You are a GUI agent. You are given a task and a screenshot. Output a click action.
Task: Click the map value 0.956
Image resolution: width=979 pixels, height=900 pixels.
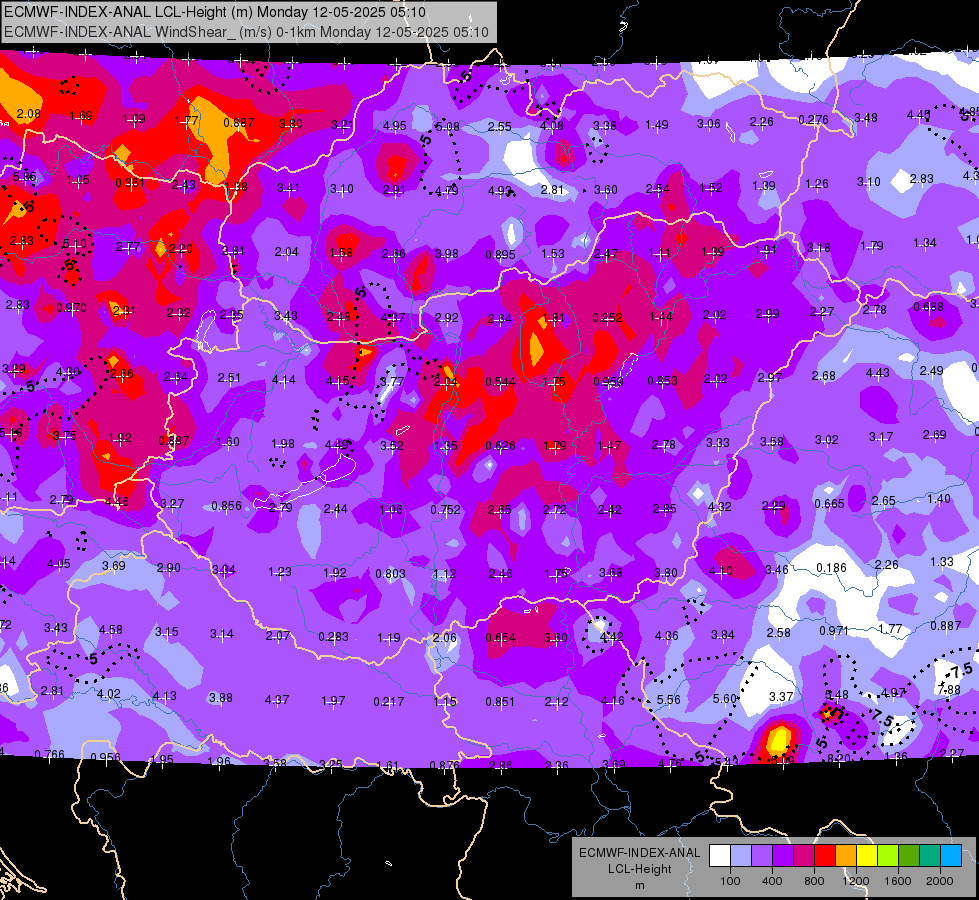point(106,758)
